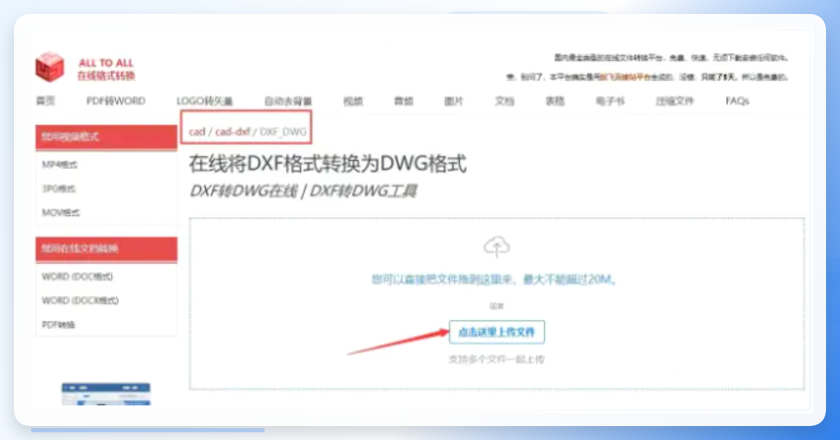Click the 在线将DXF格式转换为DWG格式 heading

pyautogui.click(x=327, y=164)
